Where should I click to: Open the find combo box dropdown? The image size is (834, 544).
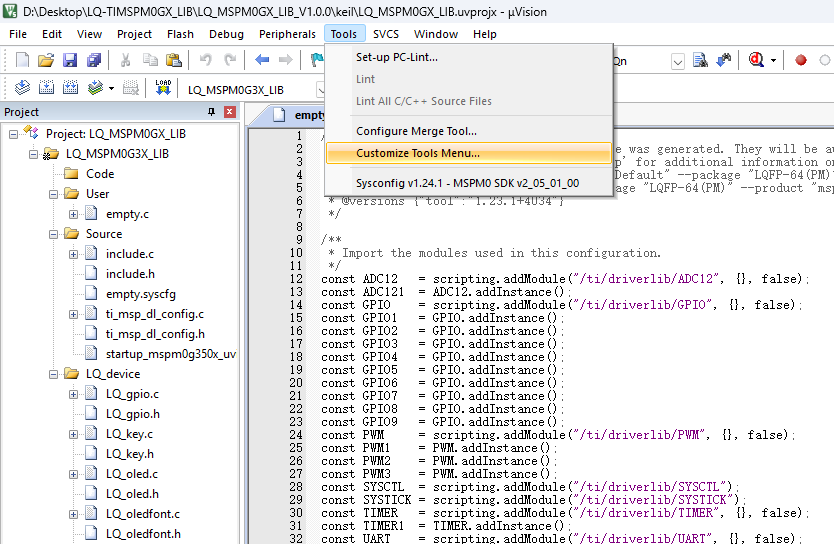click(677, 61)
